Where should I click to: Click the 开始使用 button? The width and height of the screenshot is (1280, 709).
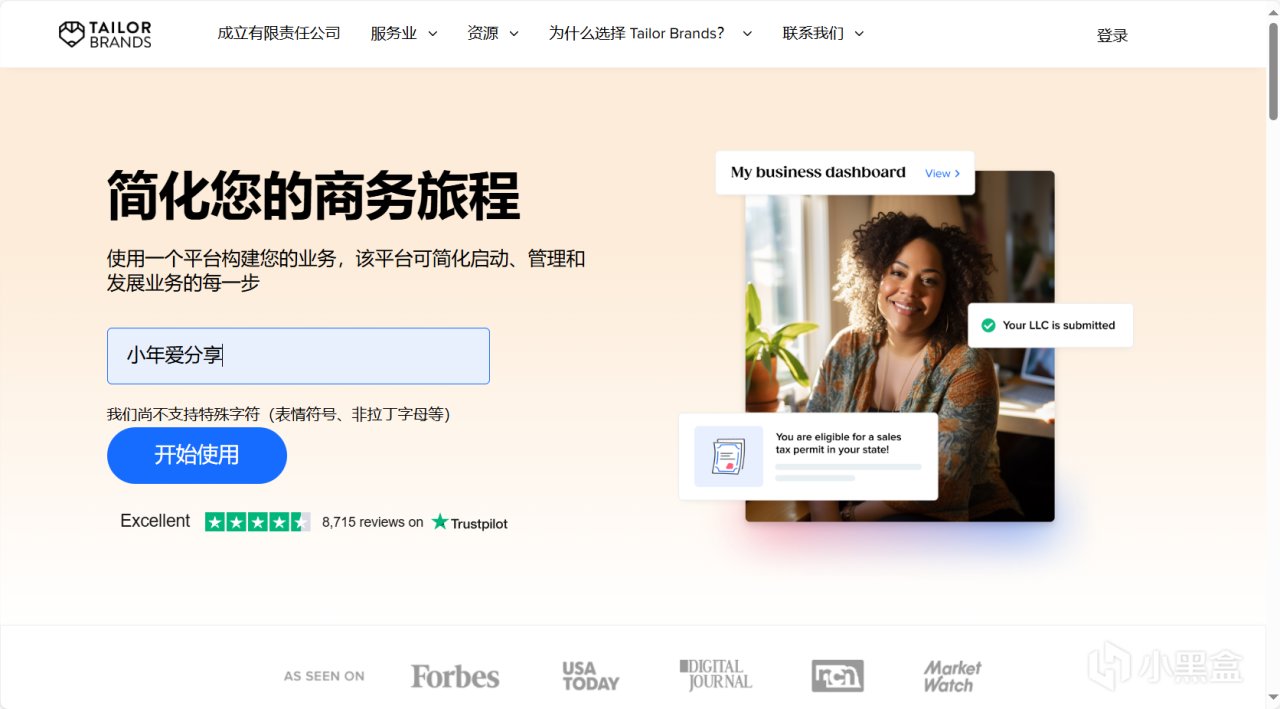click(x=197, y=455)
